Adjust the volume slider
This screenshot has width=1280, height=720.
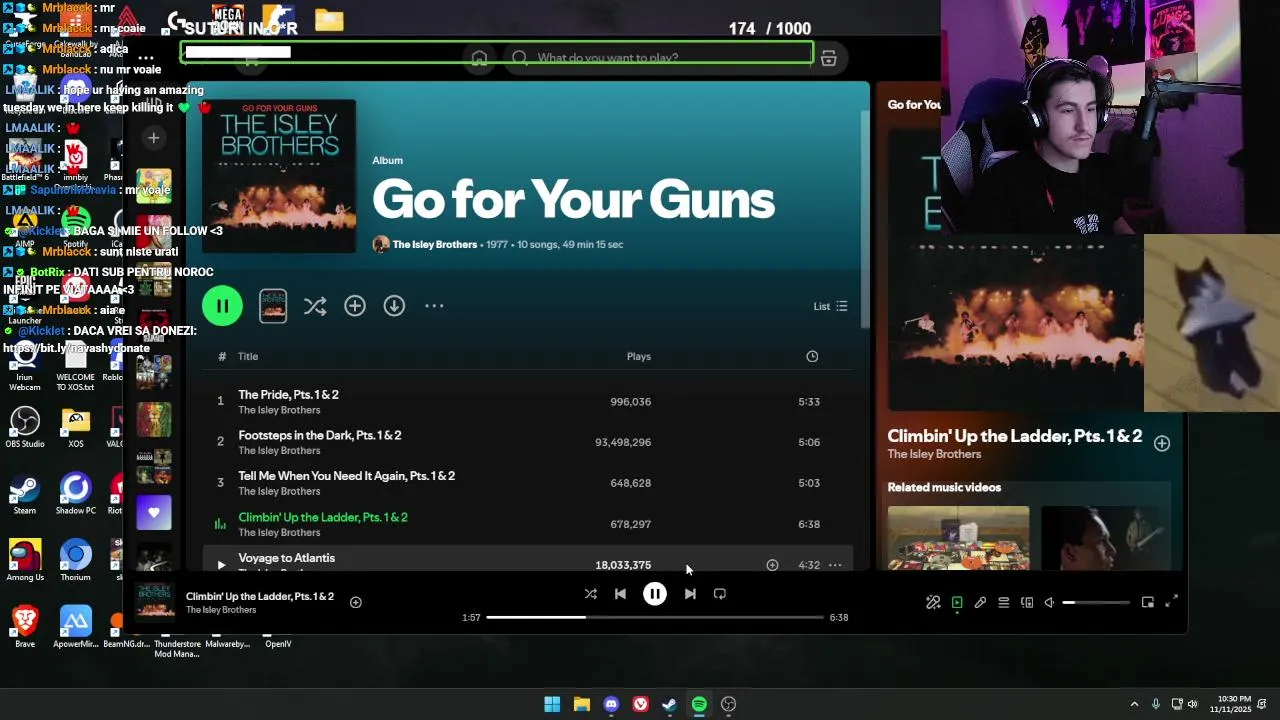[x=1096, y=602]
